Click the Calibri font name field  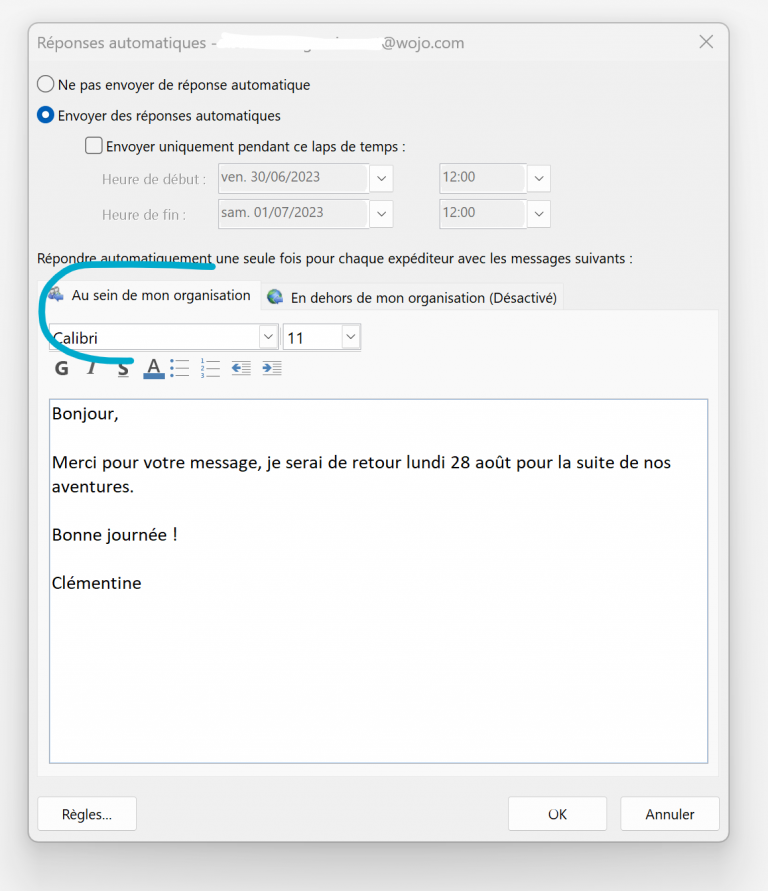[154, 338]
